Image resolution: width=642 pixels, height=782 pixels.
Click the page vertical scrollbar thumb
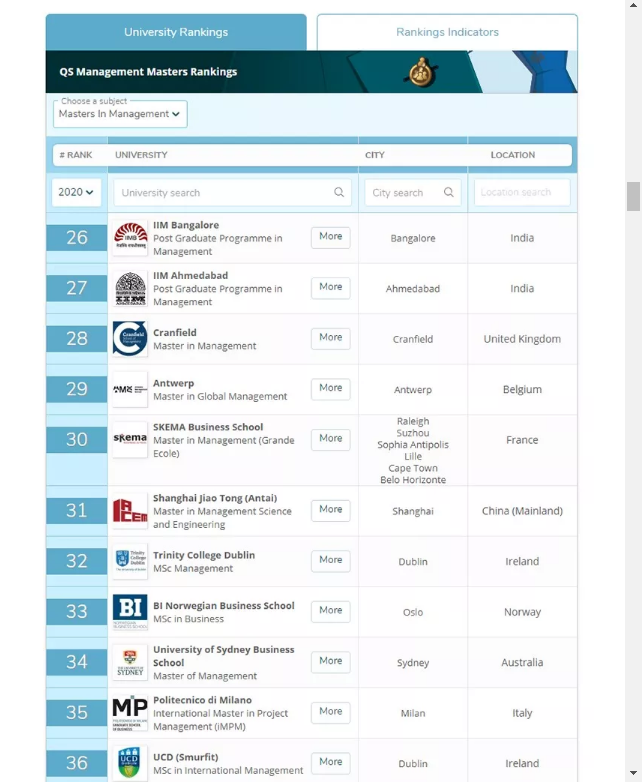[x=633, y=196]
